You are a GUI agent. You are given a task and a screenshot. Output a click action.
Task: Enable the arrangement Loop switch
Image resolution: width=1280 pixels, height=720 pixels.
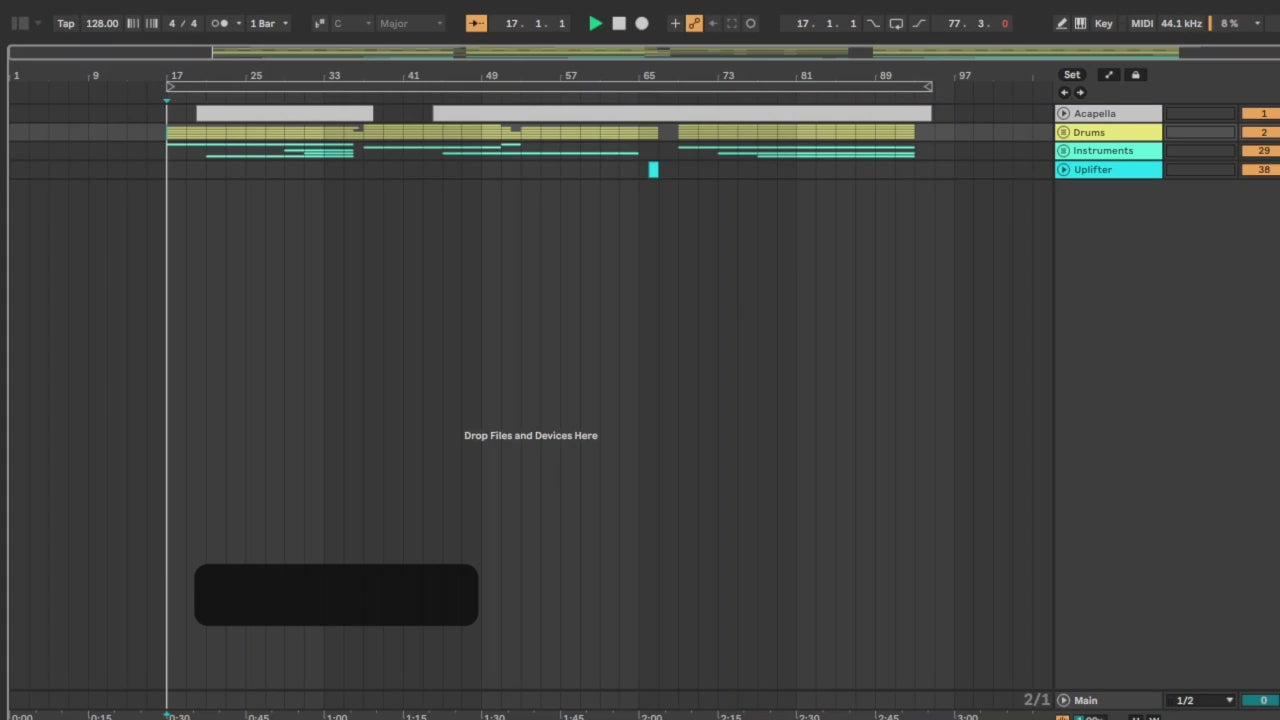click(x=896, y=23)
